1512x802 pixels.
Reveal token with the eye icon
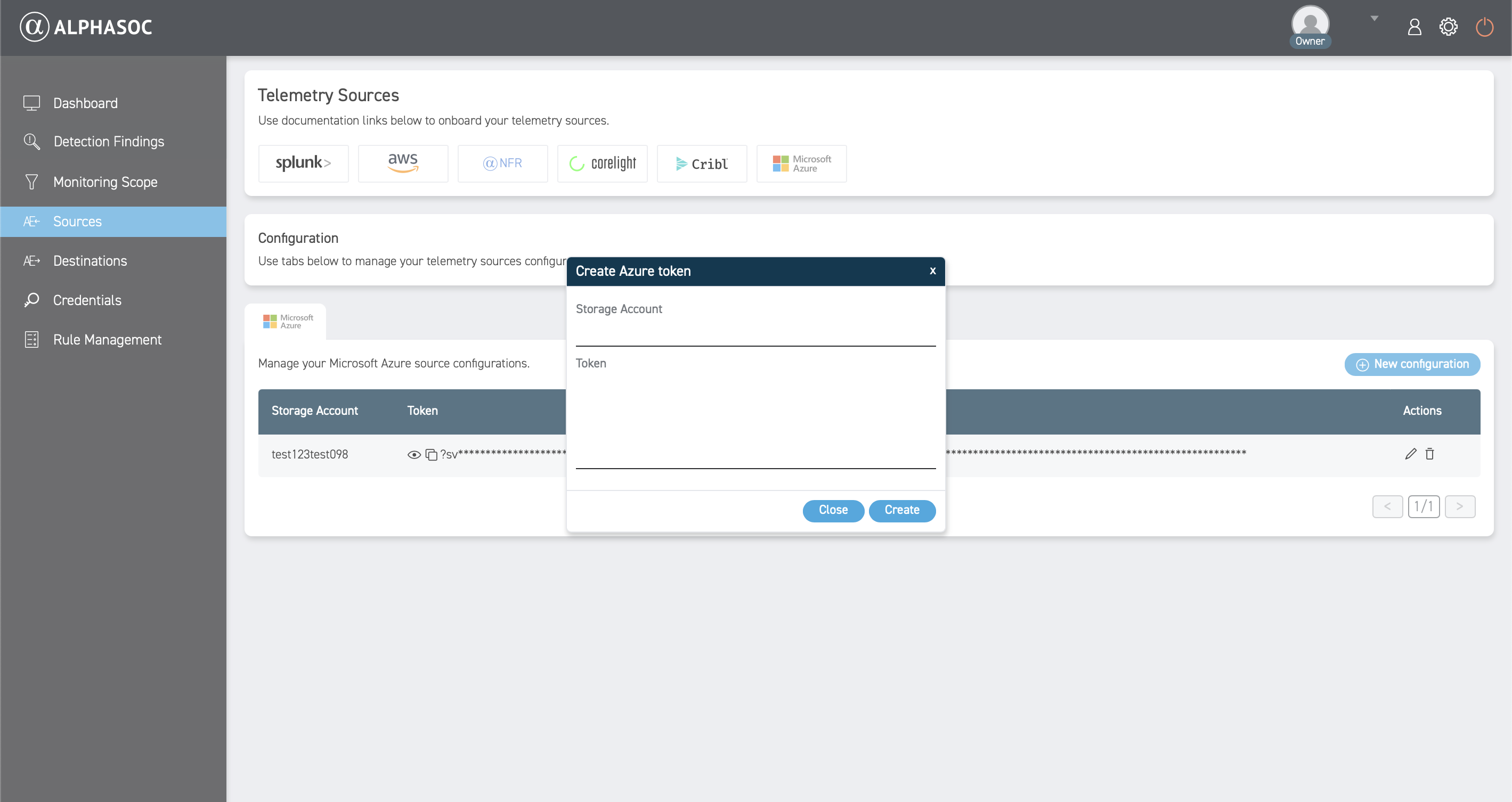(x=414, y=455)
